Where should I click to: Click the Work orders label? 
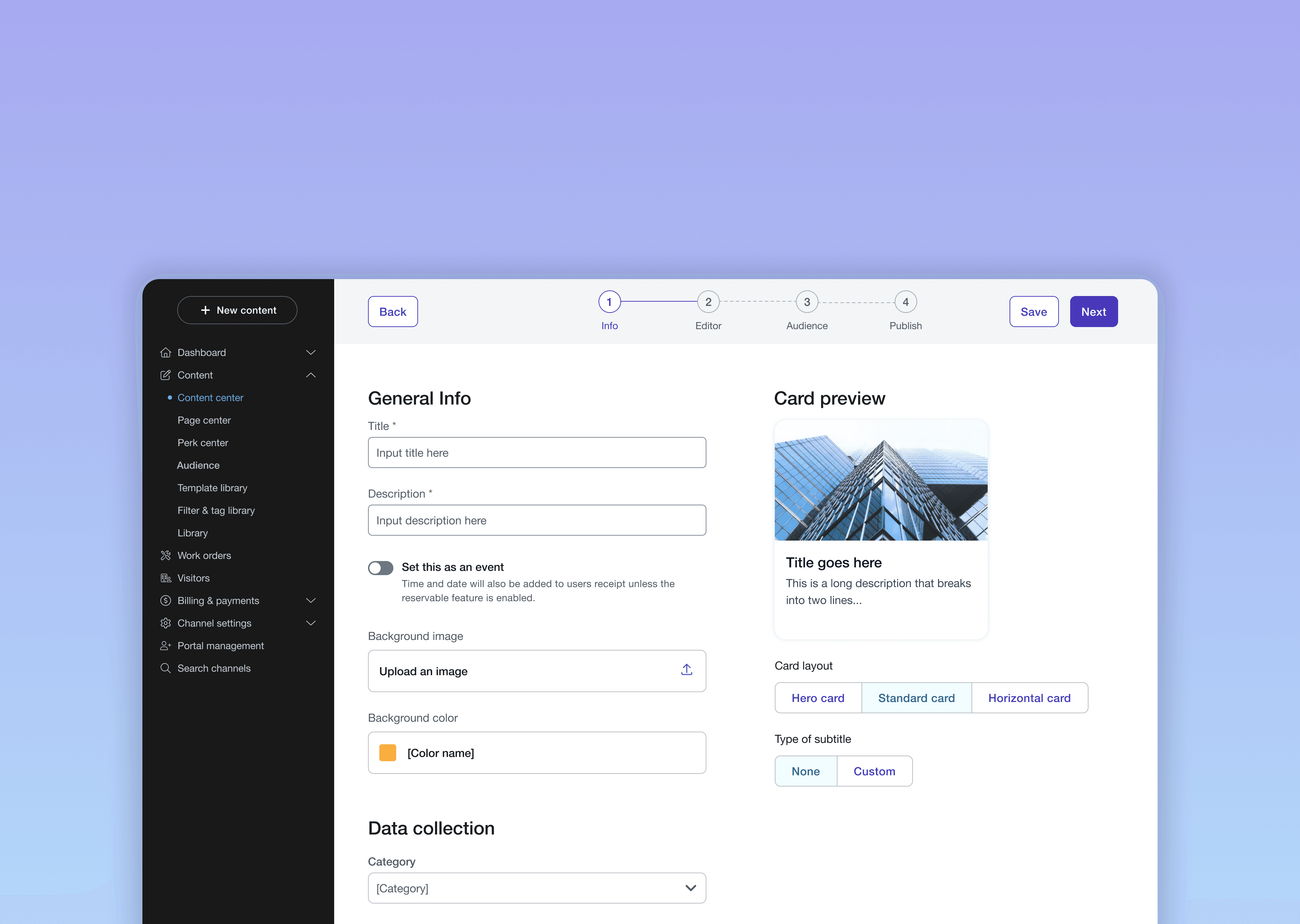[204, 555]
